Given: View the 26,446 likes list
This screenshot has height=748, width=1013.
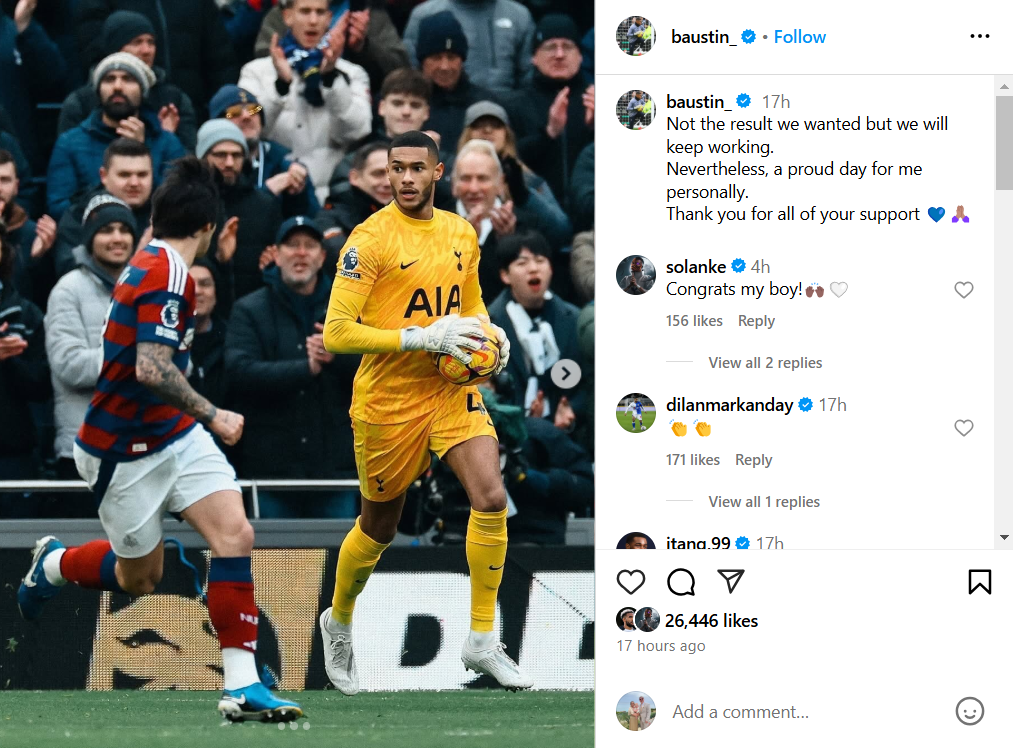Looking at the screenshot, I should point(711,620).
